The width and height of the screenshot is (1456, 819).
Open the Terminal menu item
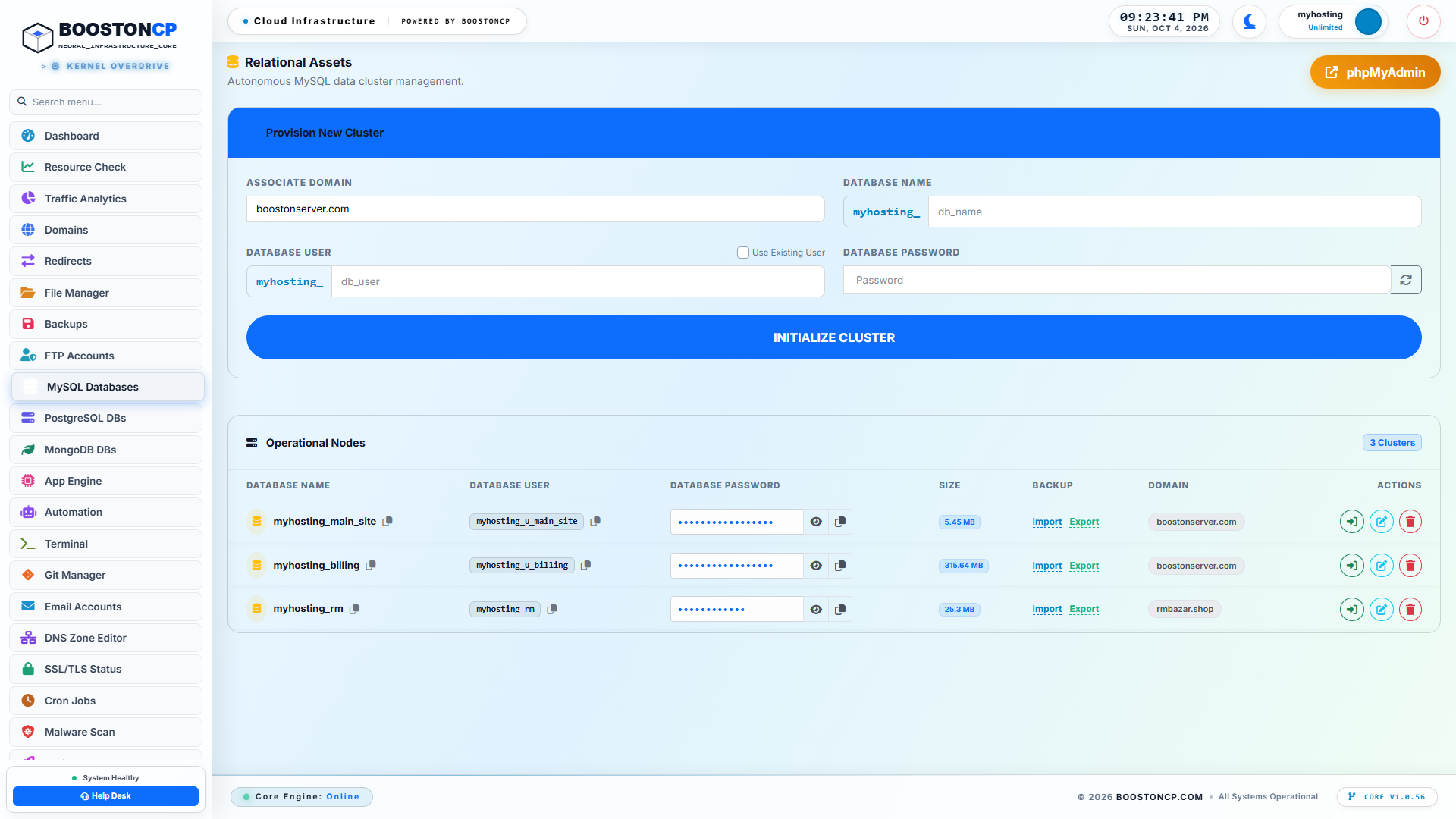coord(105,544)
